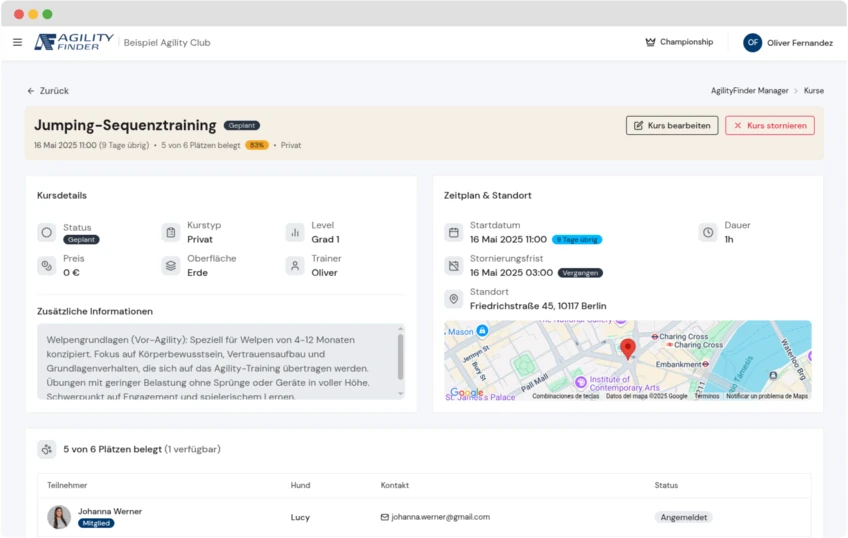The width and height of the screenshot is (848, 538).
Task: Click the red map marker pin
Action: 628,348
